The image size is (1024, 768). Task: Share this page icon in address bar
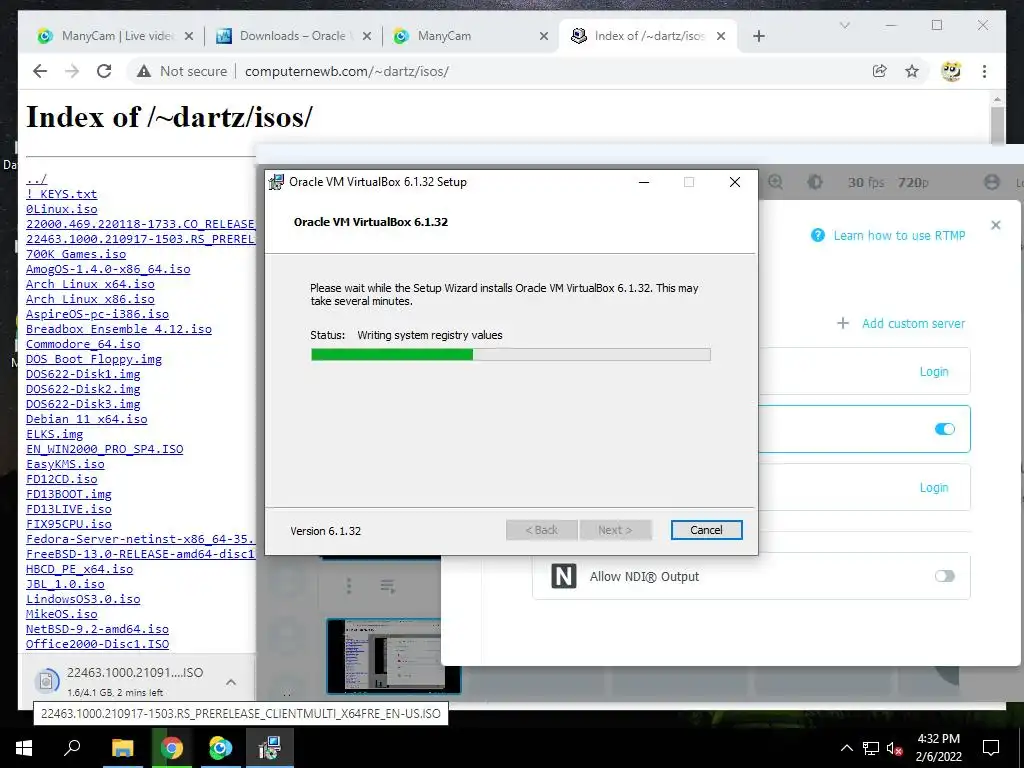(x=880, y=71)
